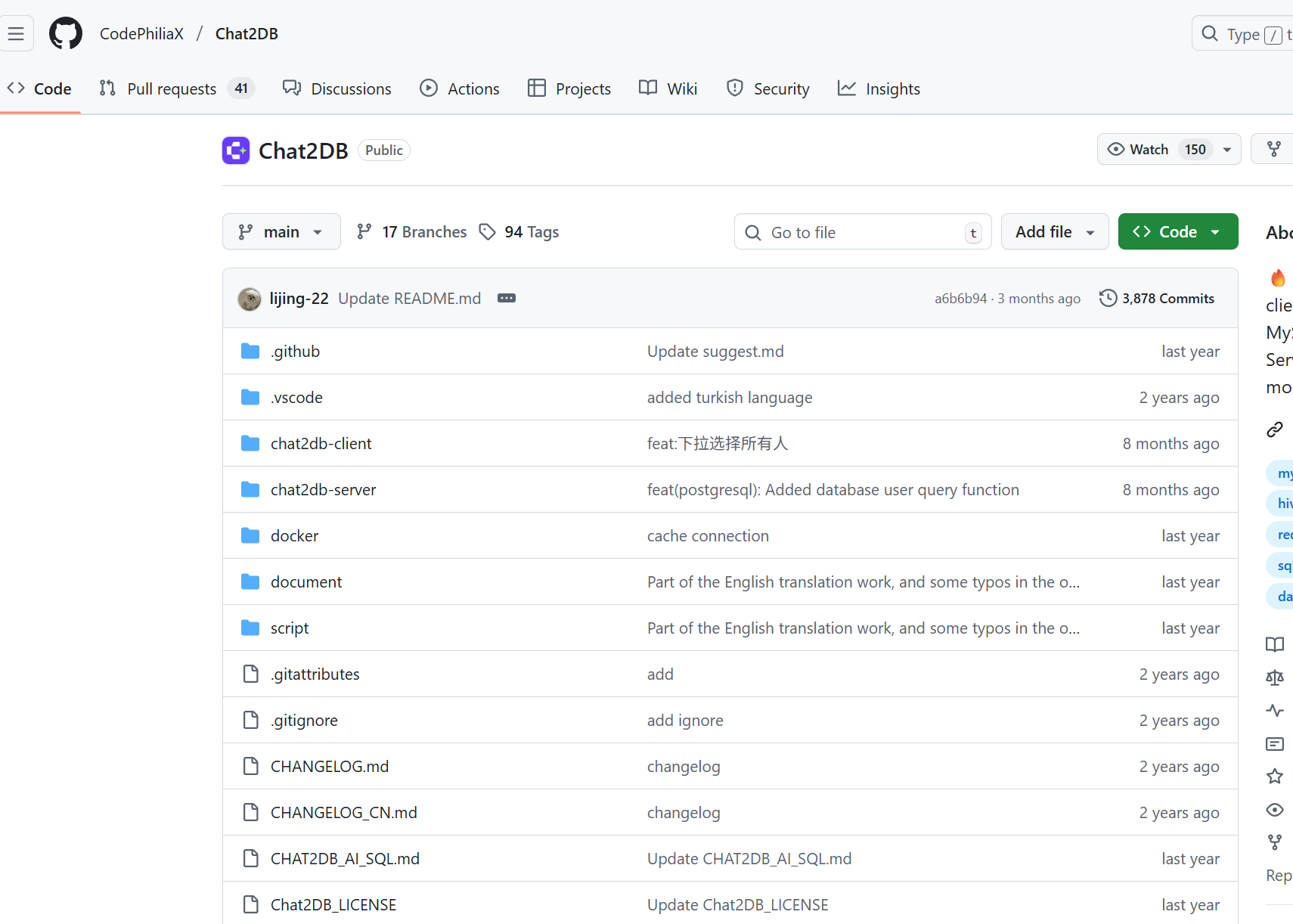This screenshot has width=1293, height=924.
Task: Click the chat2db-server folder icon
Action: (250, 489)
